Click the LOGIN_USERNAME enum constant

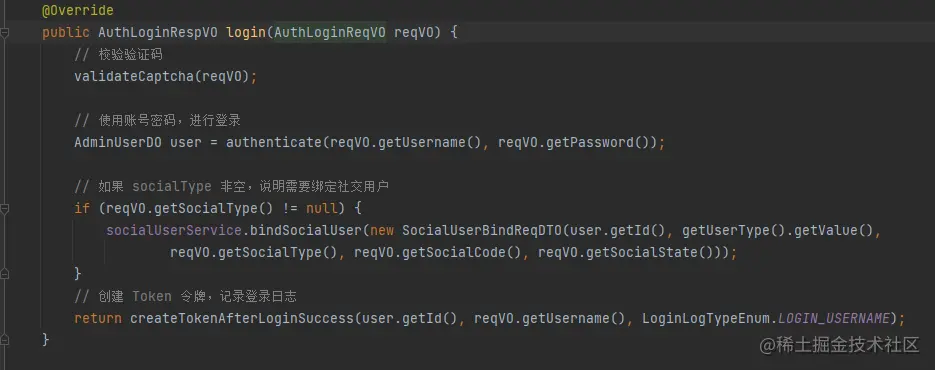click(x=834, y=318)
